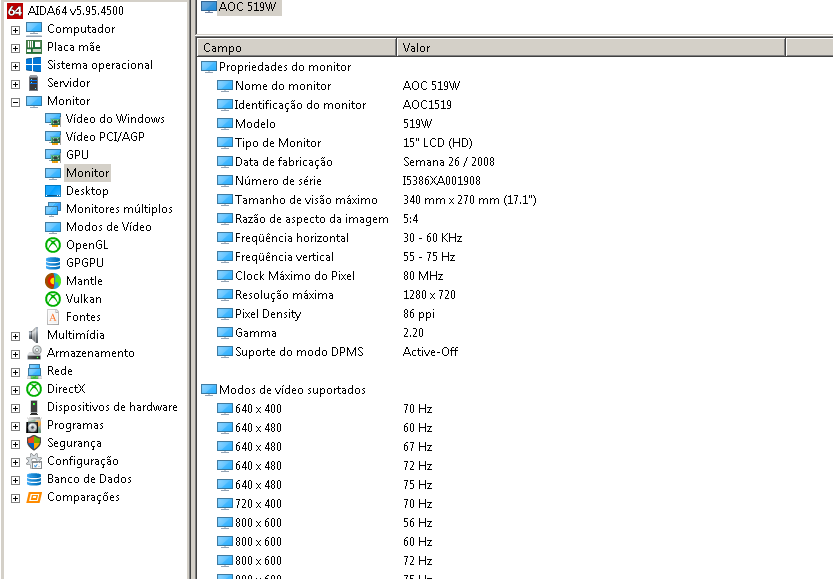Click the Segurança shield icon

(34, 443)
